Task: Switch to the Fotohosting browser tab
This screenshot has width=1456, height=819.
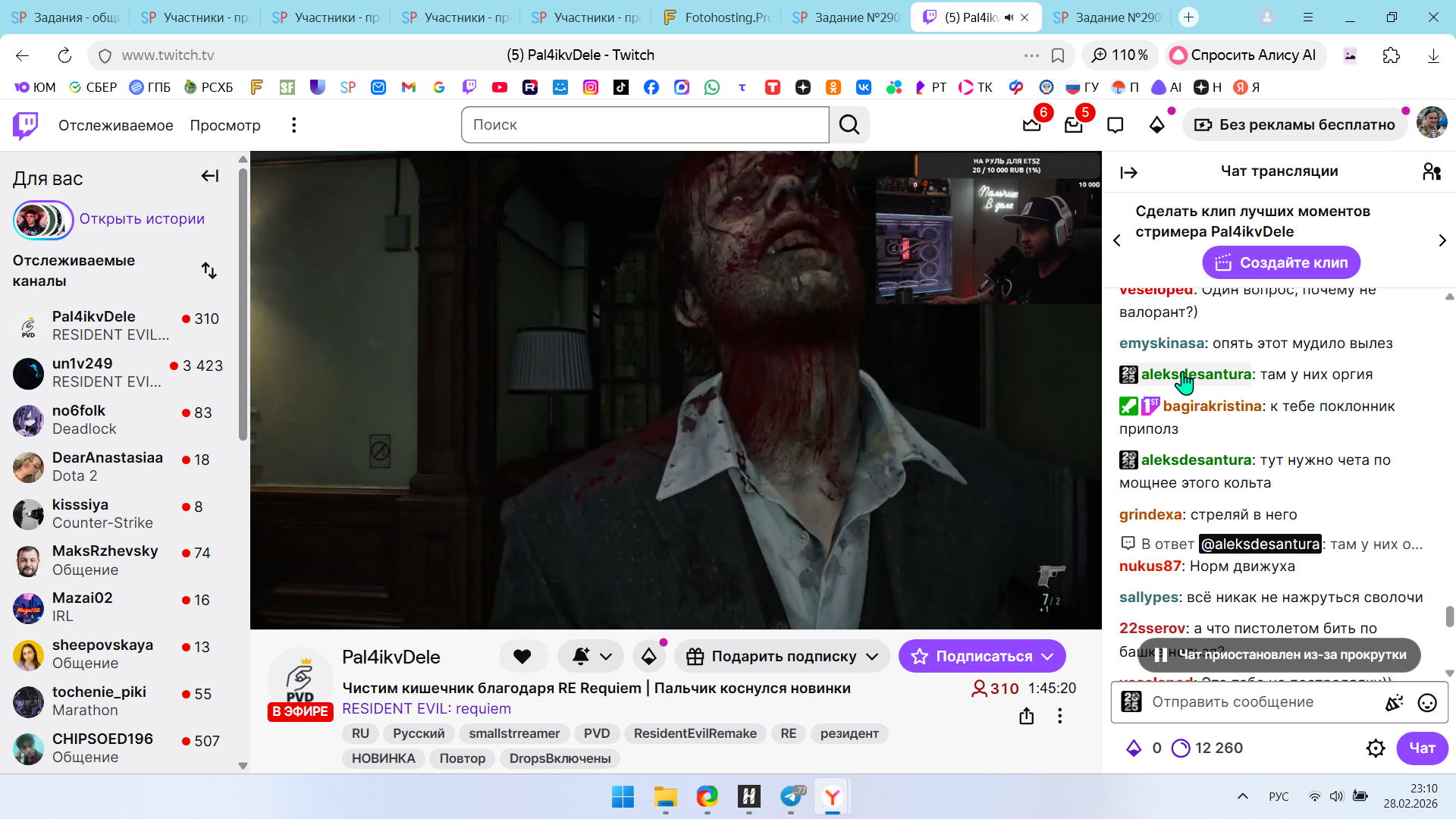Action: tap(717, 17)
